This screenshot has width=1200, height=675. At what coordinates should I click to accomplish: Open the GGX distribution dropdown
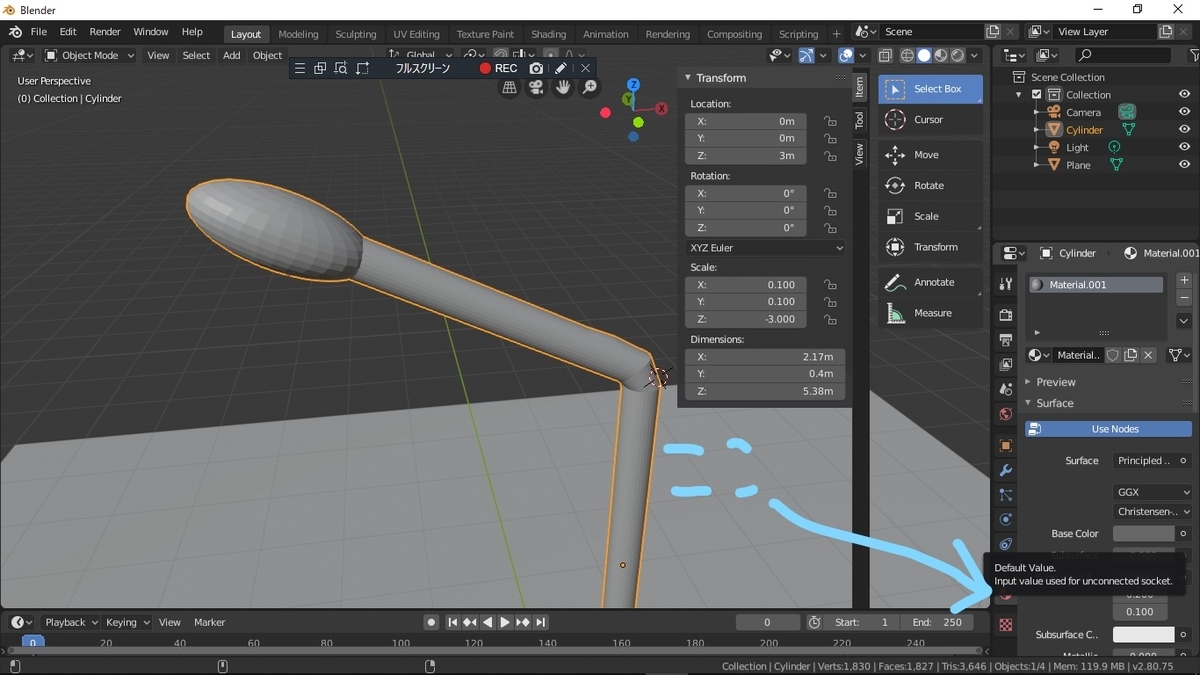(1152, 492)
